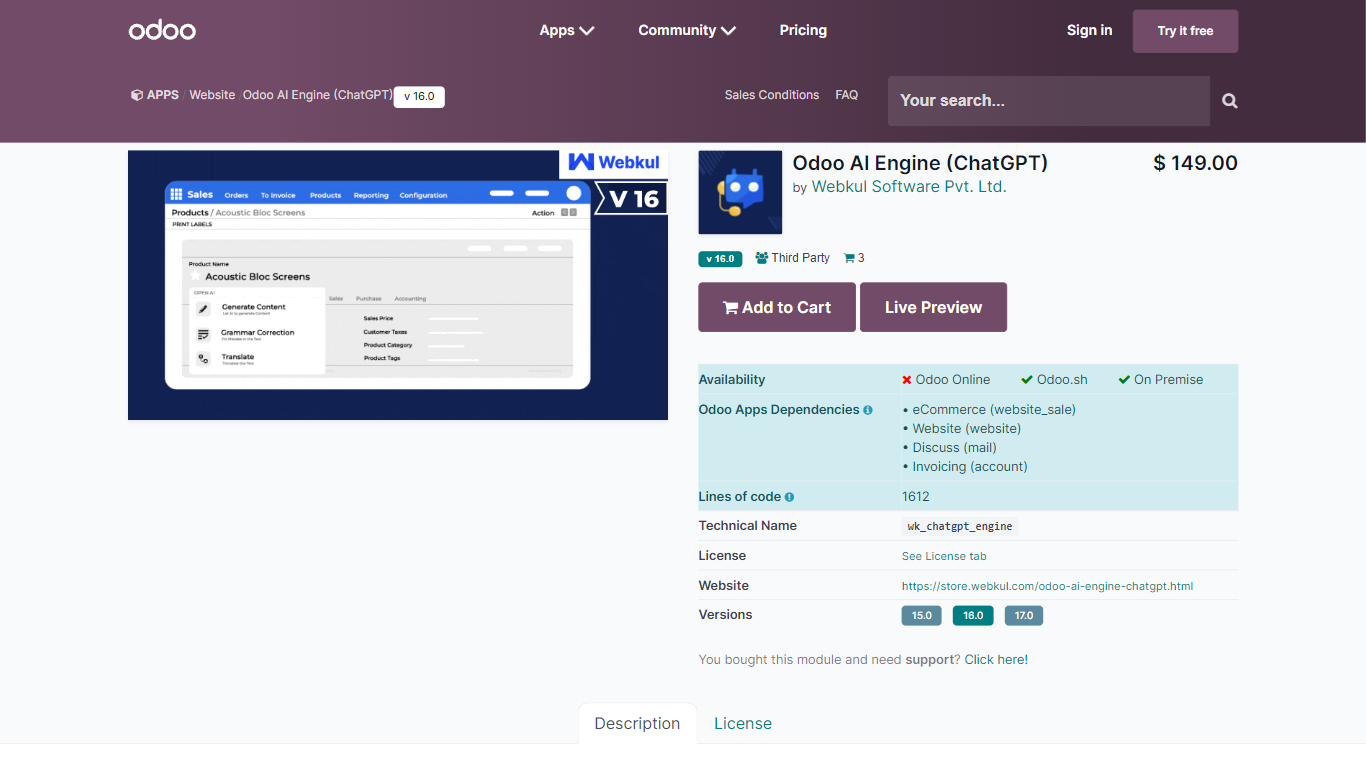Click the module screenshot banner thumbnail
The width and height of the screenshot is (1366, 768).
pos(398,285)
